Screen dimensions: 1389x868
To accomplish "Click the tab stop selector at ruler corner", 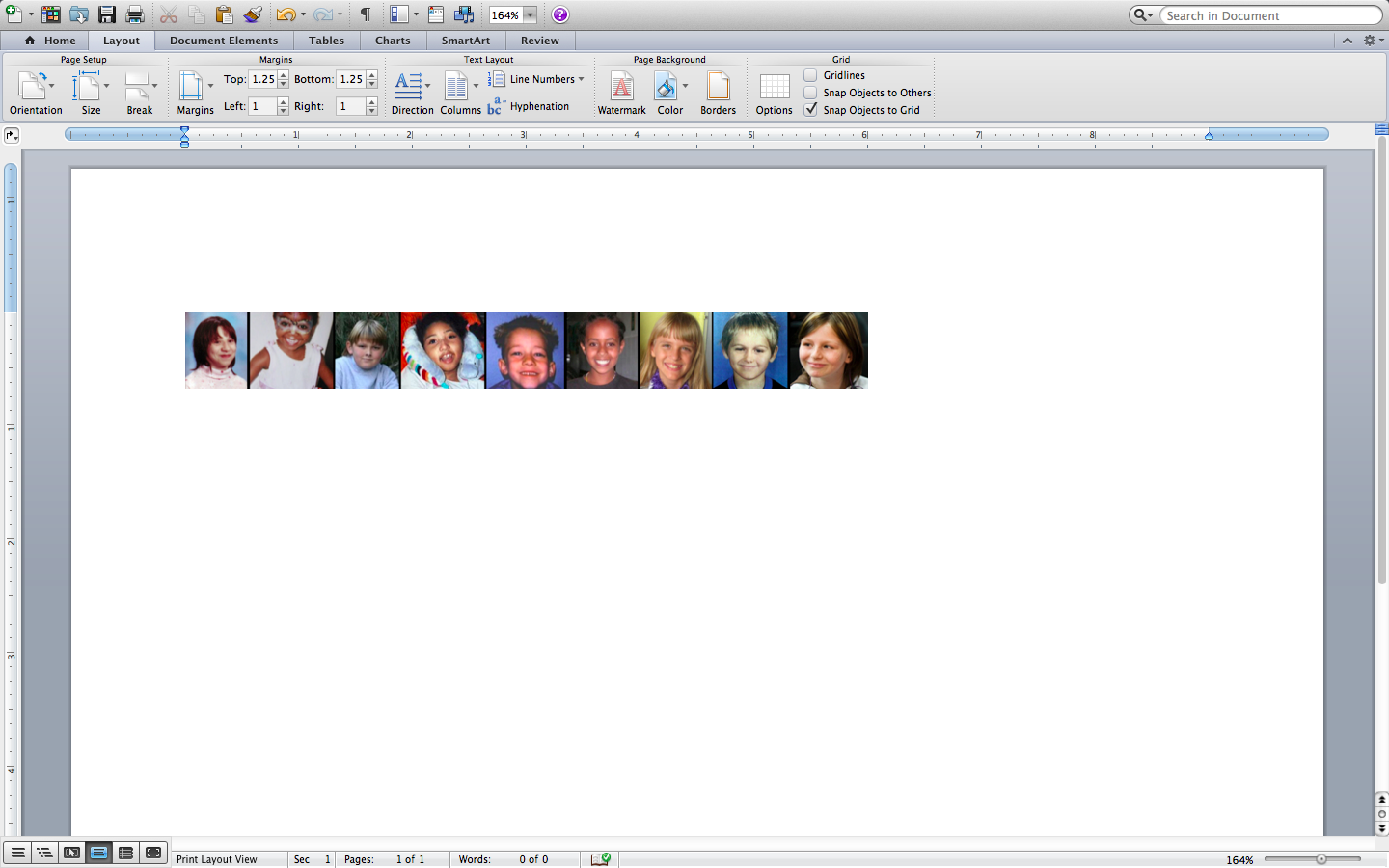I will click(x=12, y=136).
